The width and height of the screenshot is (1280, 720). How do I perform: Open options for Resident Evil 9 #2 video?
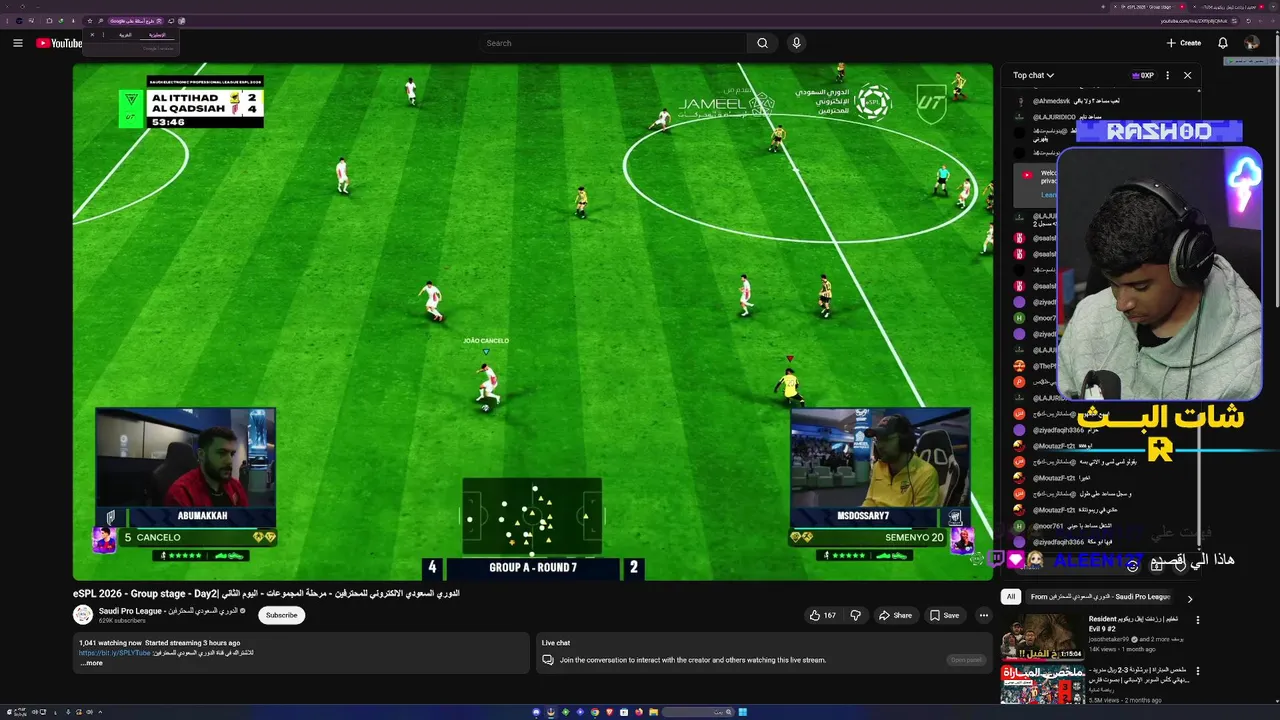tap(1198, 620)
